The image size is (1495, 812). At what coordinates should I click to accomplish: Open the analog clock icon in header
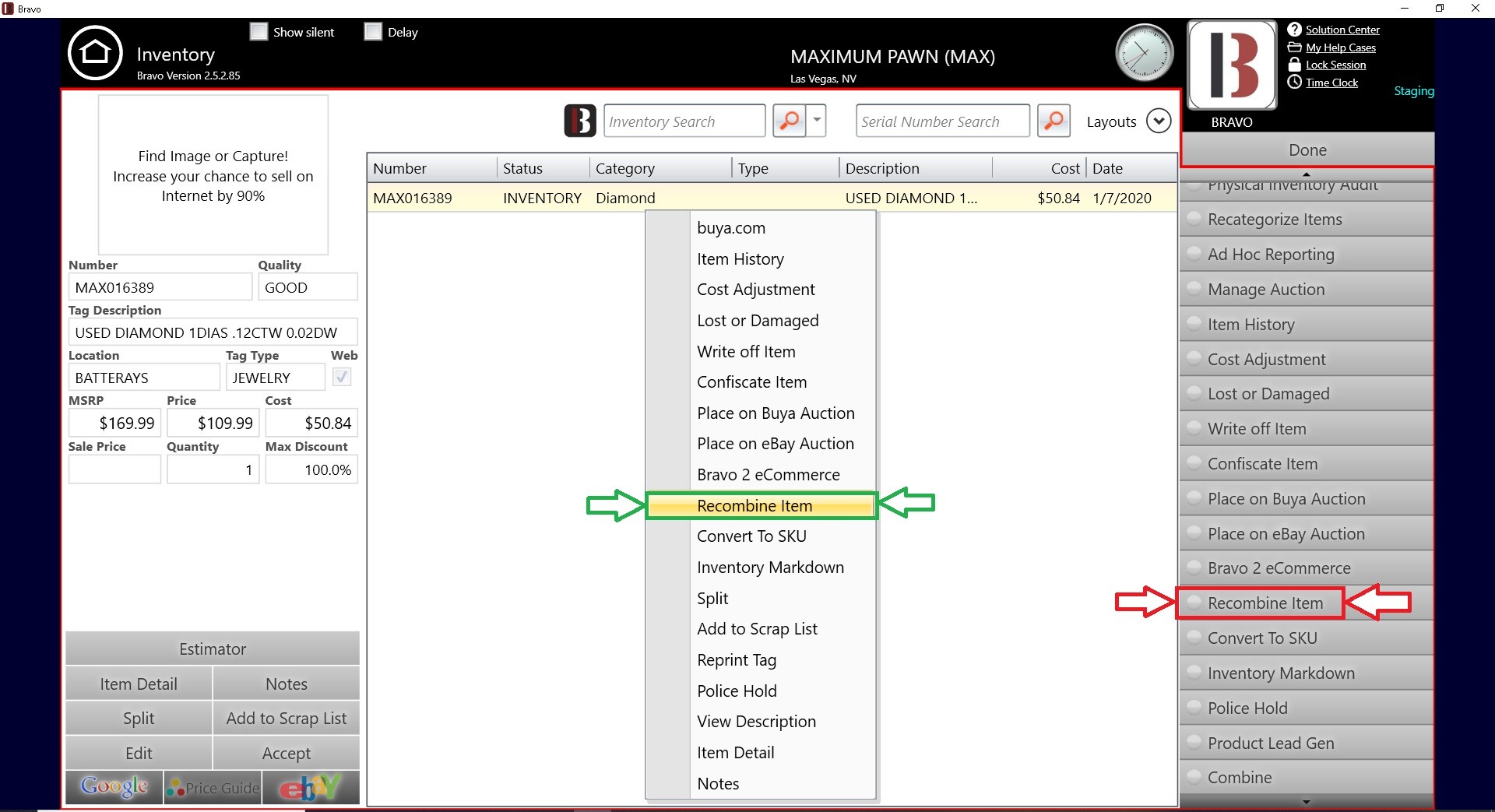[x=1144, y=53]
